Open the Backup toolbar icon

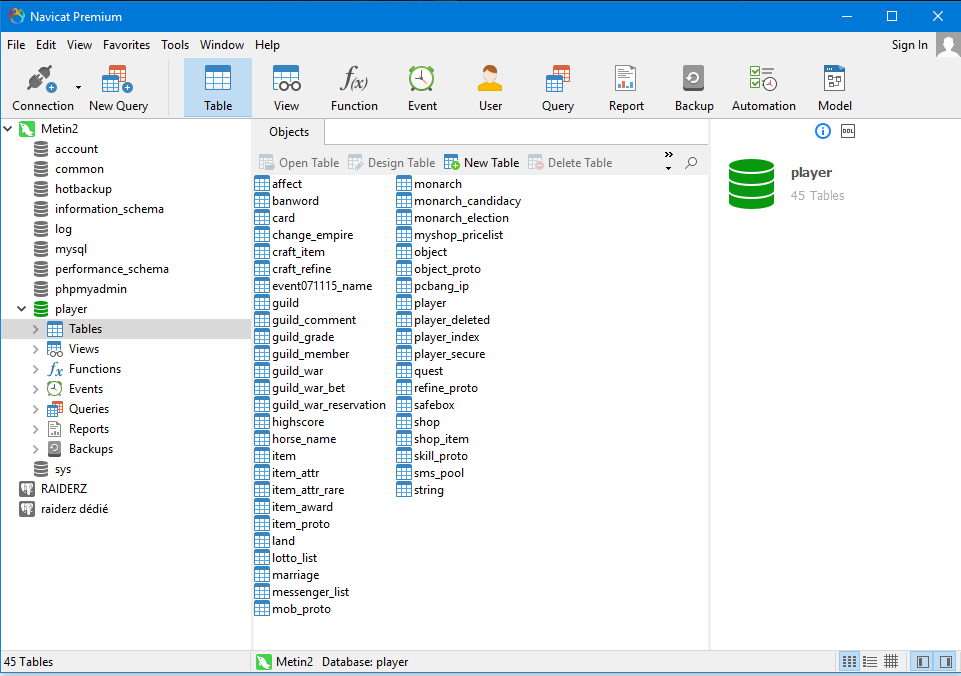pos(694,88)
